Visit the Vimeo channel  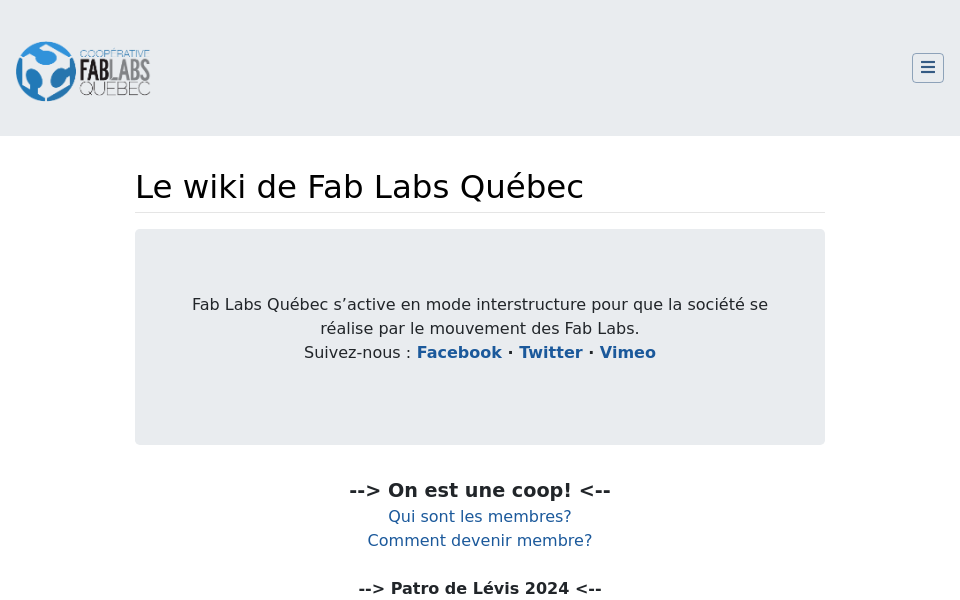click(627, 352)
